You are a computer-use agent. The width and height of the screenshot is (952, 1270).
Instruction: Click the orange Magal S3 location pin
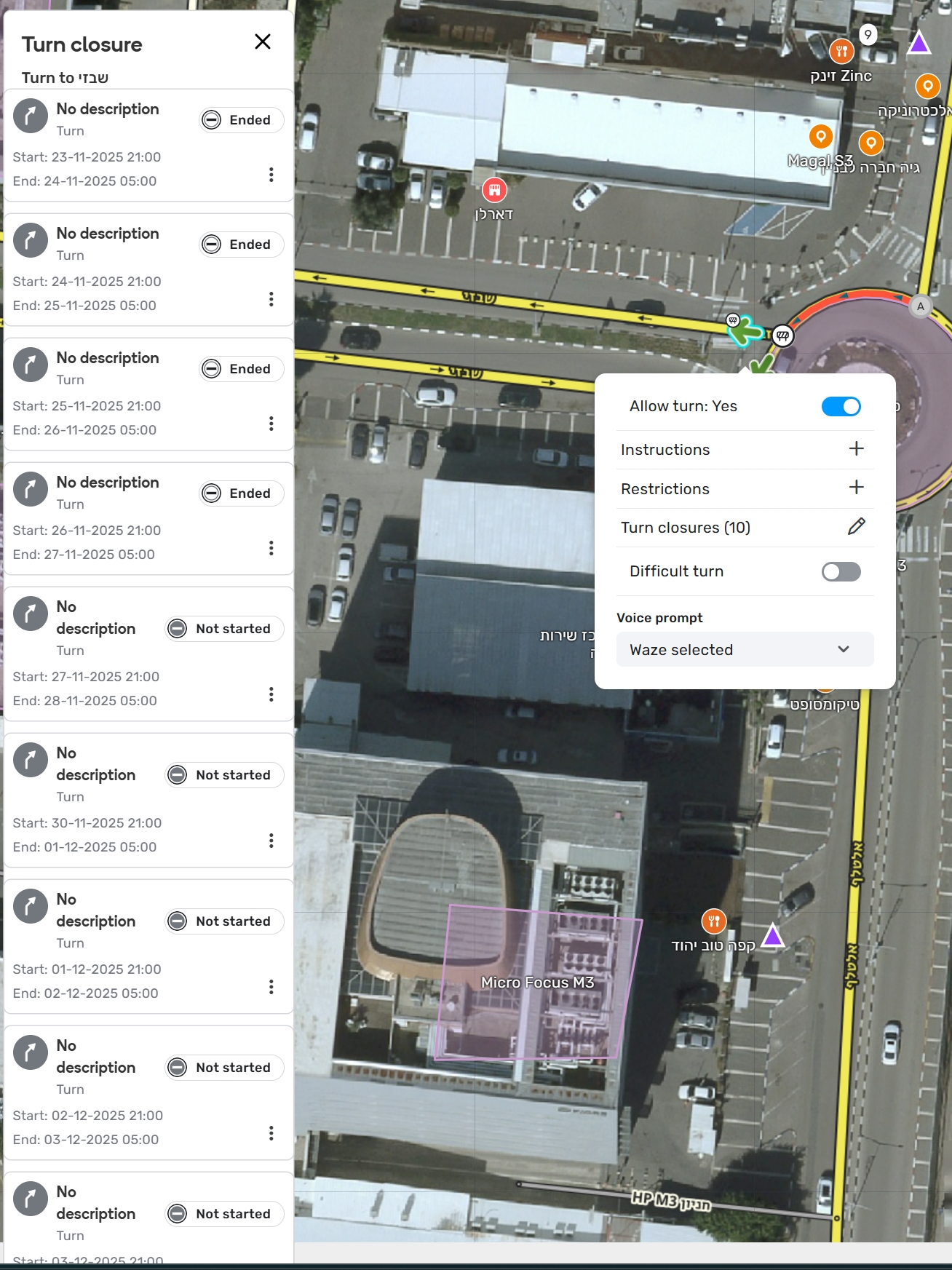[x=820, y=137]
